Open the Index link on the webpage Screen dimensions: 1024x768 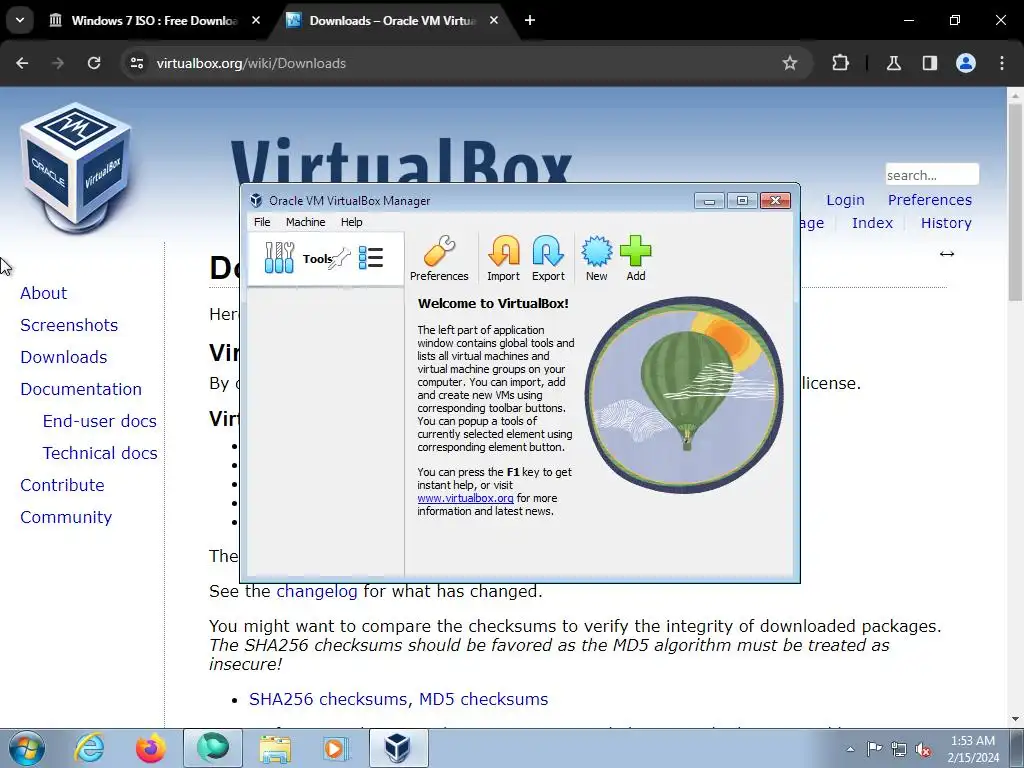[x=872, y=223]
